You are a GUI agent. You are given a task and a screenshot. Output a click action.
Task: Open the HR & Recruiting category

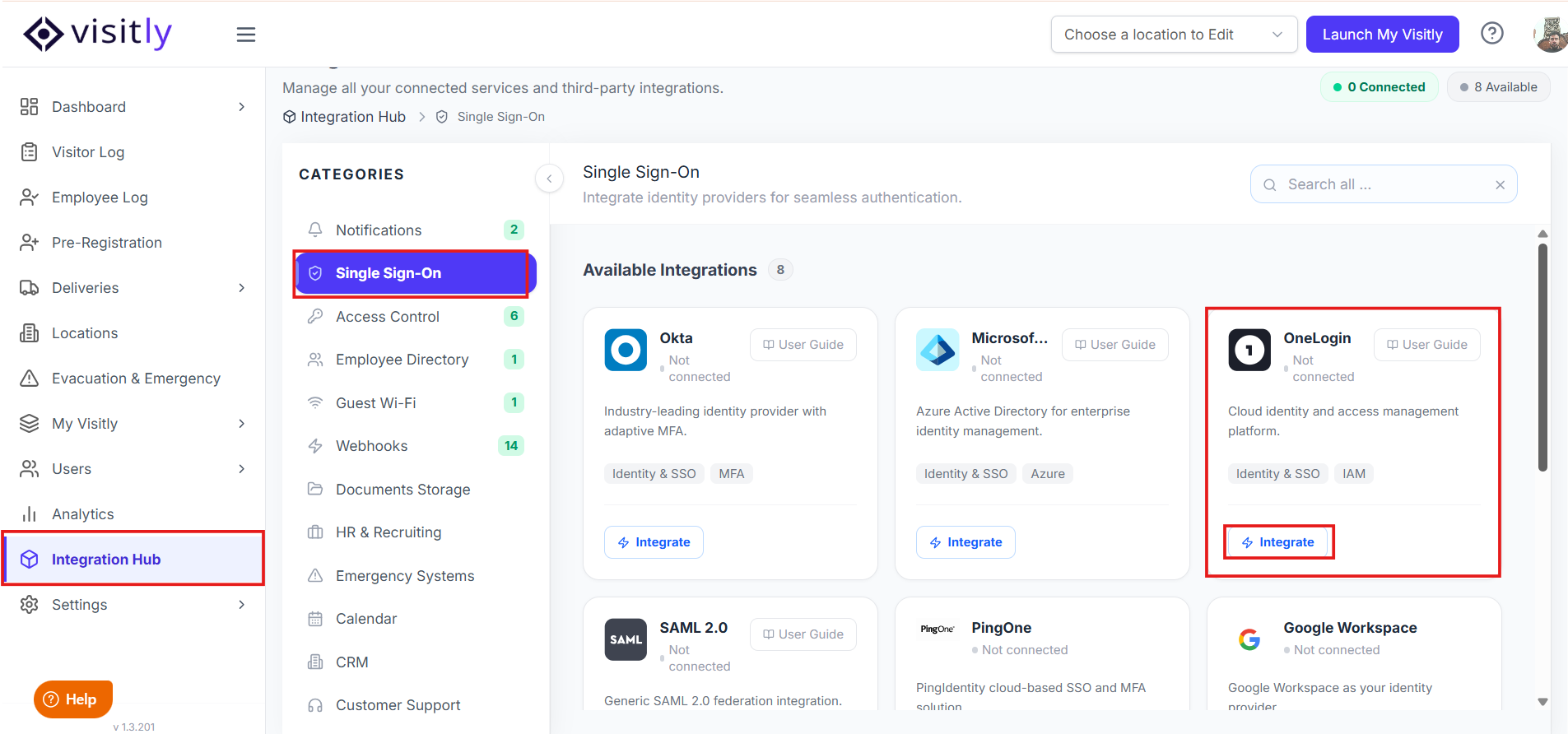[x=415, y=532]
